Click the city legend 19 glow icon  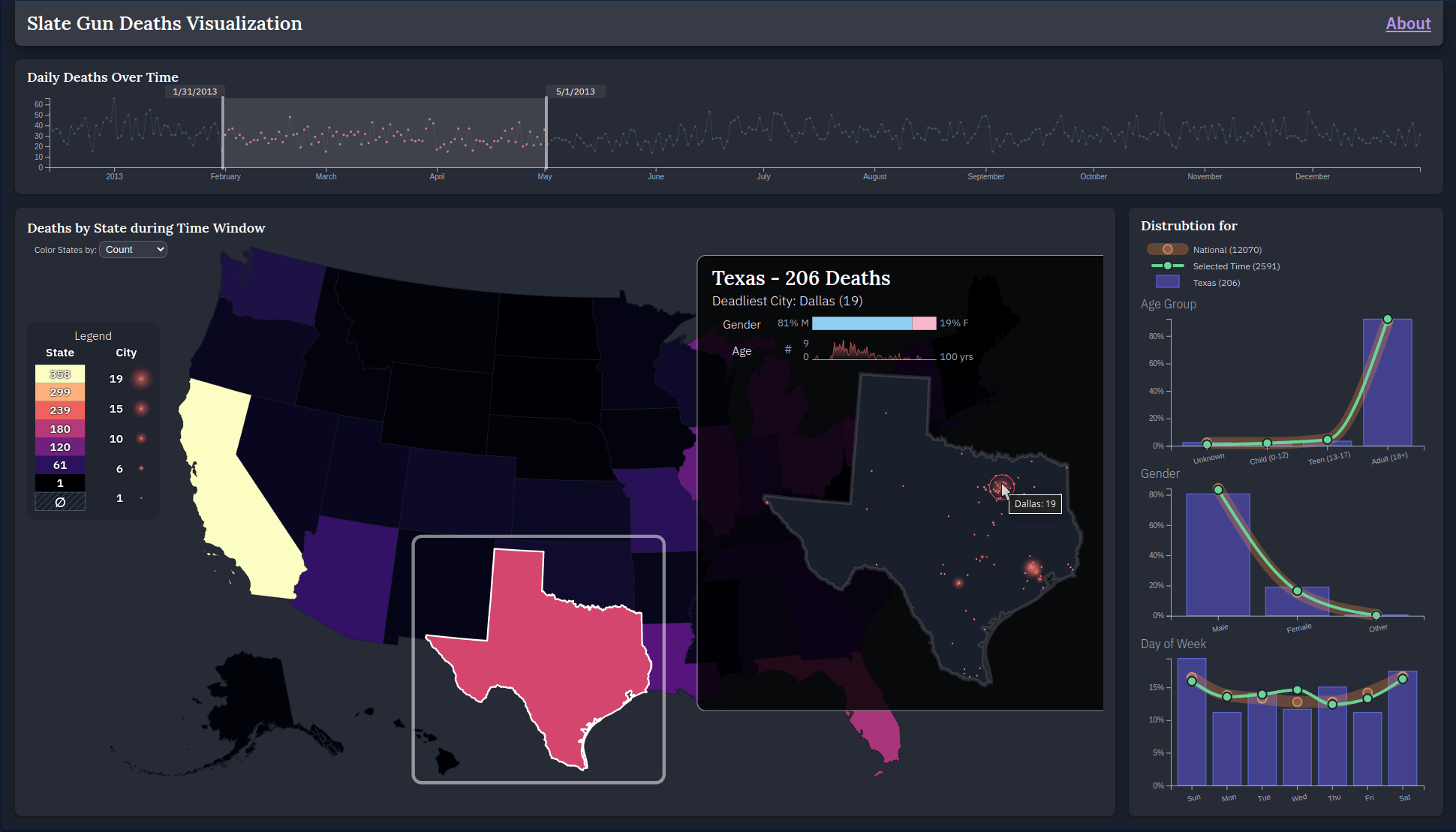[141, 379]
